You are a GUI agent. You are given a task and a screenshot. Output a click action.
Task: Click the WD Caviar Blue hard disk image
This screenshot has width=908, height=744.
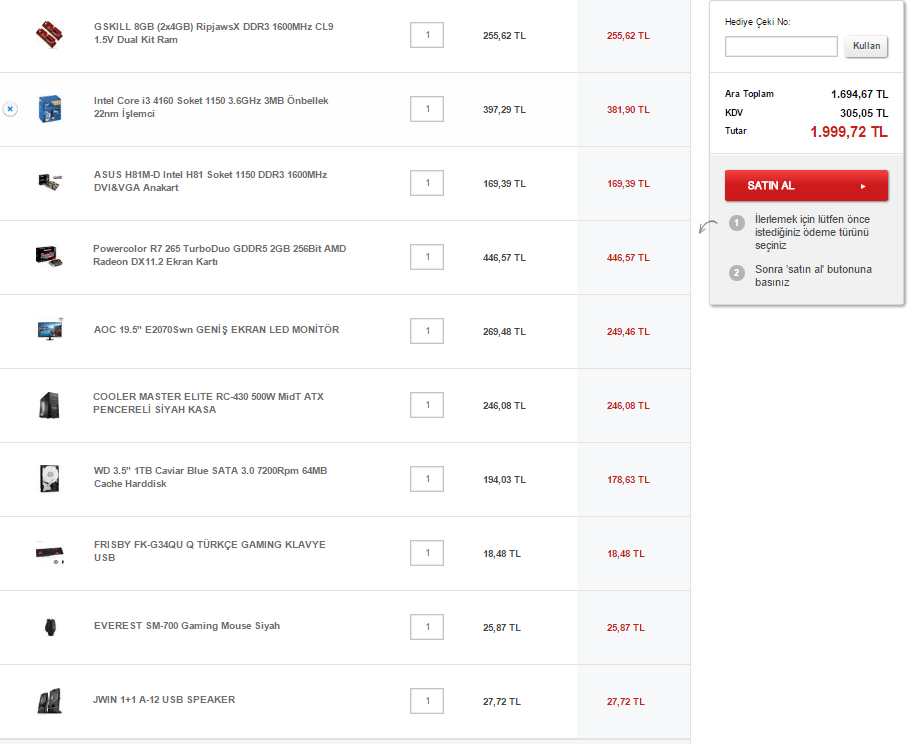click(x=48, y=478)
